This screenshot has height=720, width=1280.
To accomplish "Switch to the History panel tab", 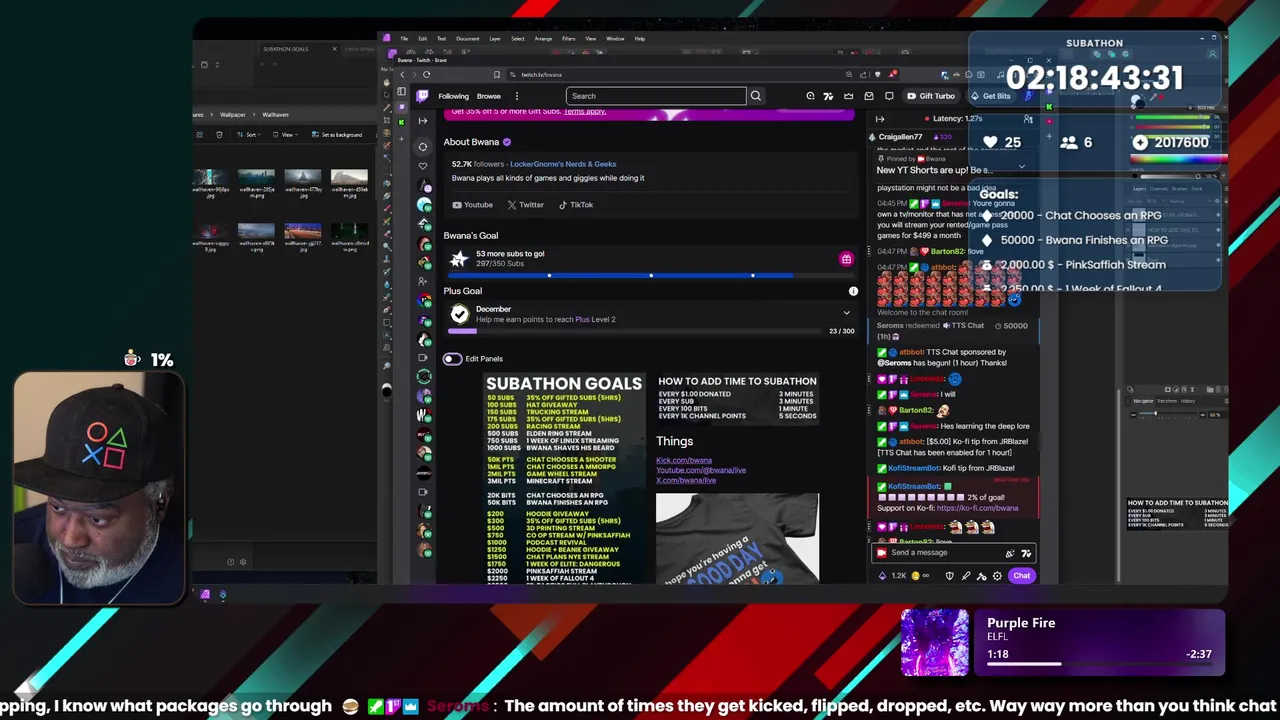I will click(x=1188, y=401).
